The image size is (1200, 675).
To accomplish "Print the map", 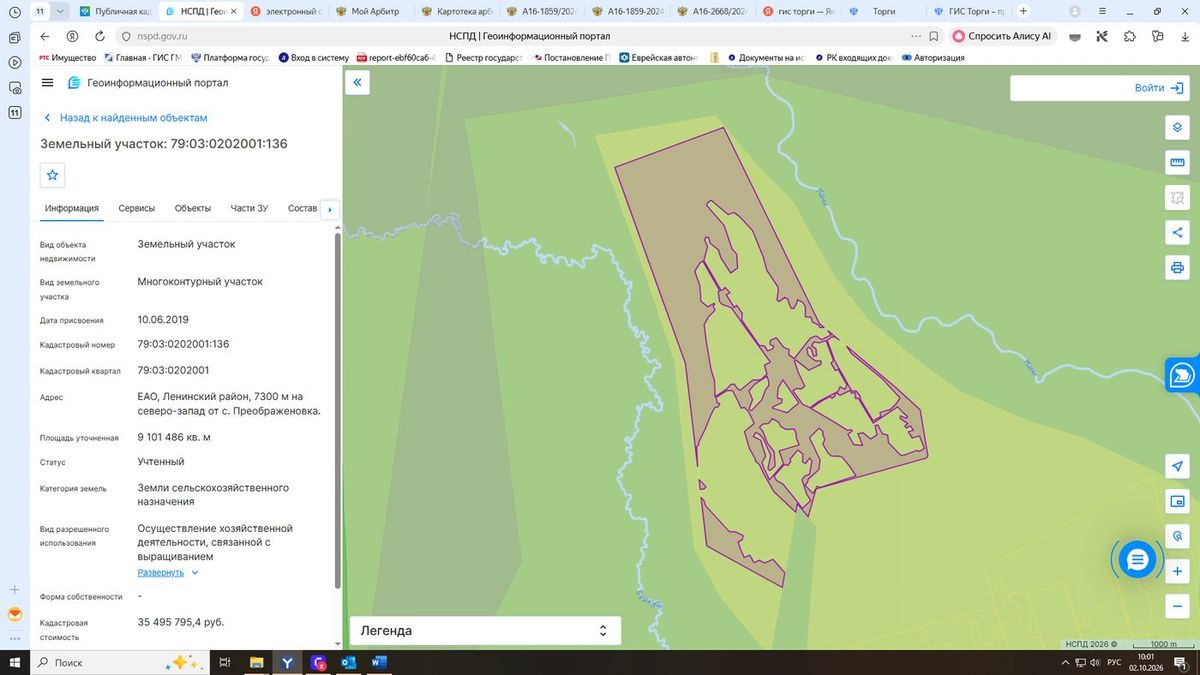I will coord(1177,268).
